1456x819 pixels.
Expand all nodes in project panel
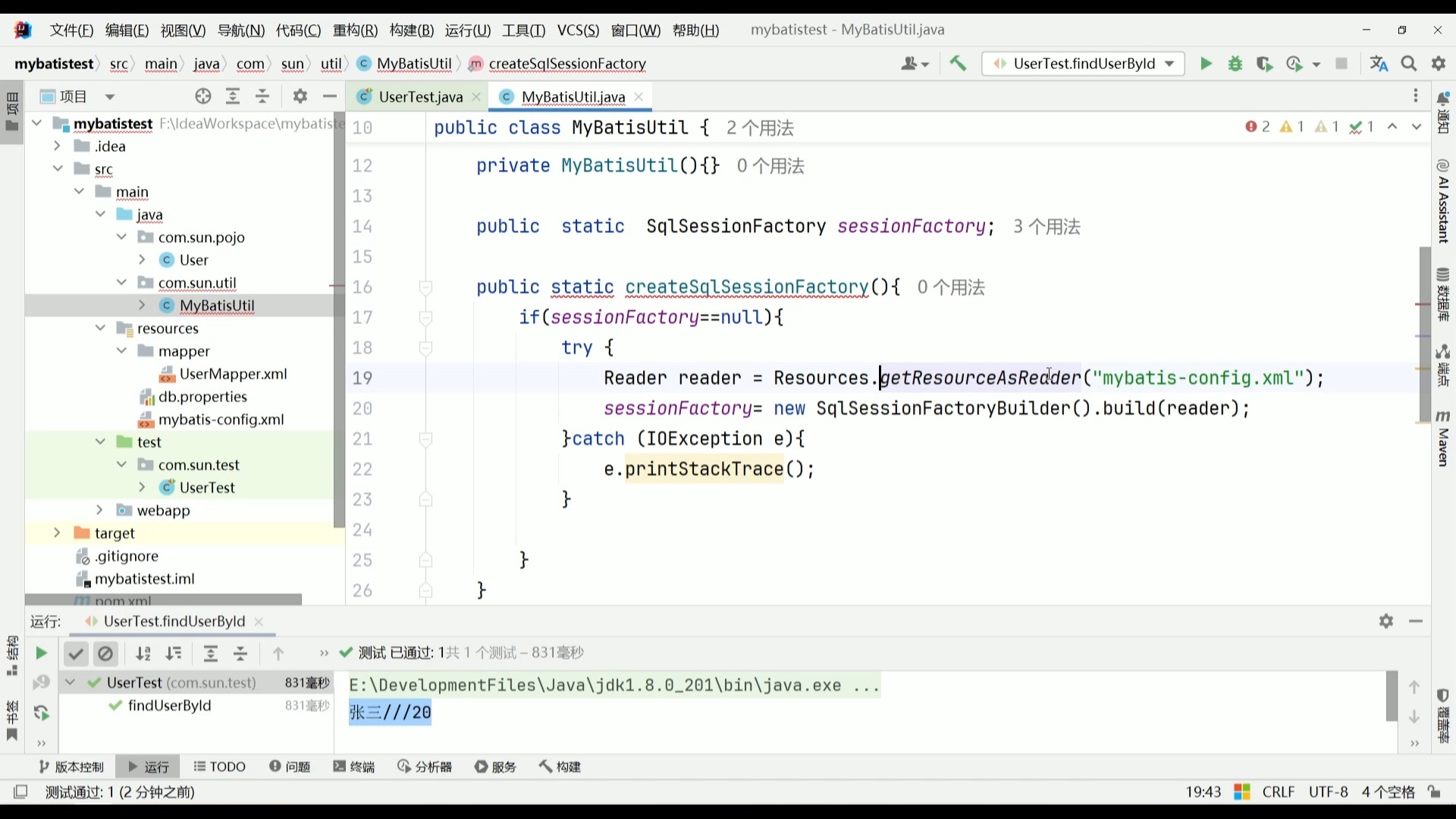pyautogui.click(x=233, y=96)
